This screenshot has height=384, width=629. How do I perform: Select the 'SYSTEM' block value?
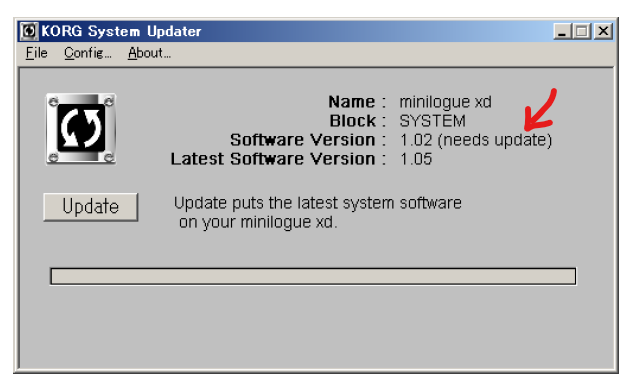[x=432, y=121]
